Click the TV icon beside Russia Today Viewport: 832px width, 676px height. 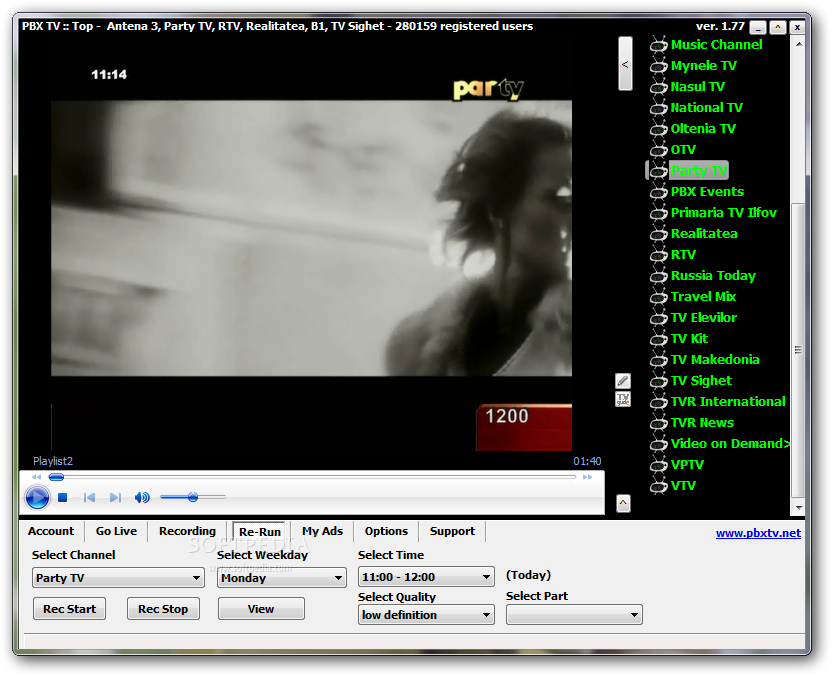tap(658, 276)
